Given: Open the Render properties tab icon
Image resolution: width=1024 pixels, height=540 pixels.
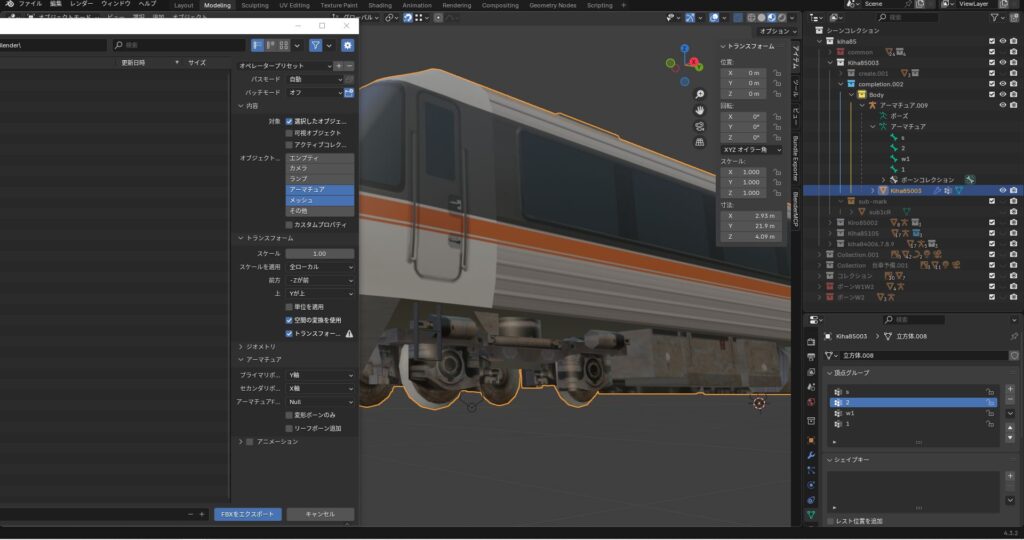Looking at the screenshot, I should point(810,357).
